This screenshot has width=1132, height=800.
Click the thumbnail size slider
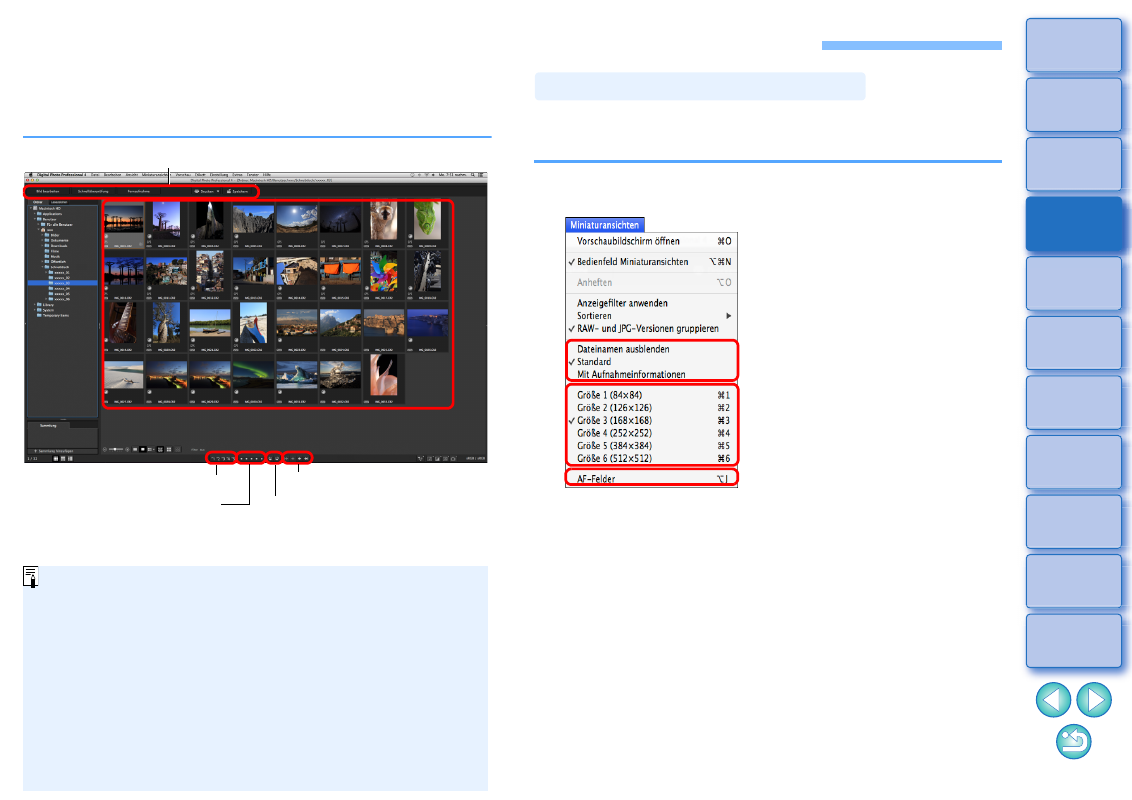coord(116,449)
